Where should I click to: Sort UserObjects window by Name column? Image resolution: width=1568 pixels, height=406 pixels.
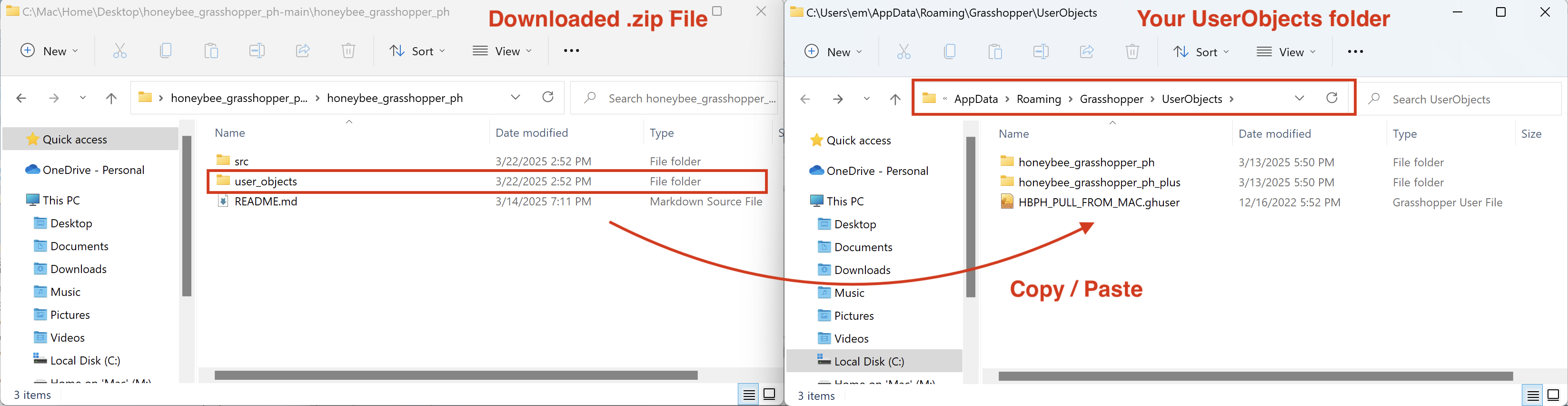(1014, 133)
